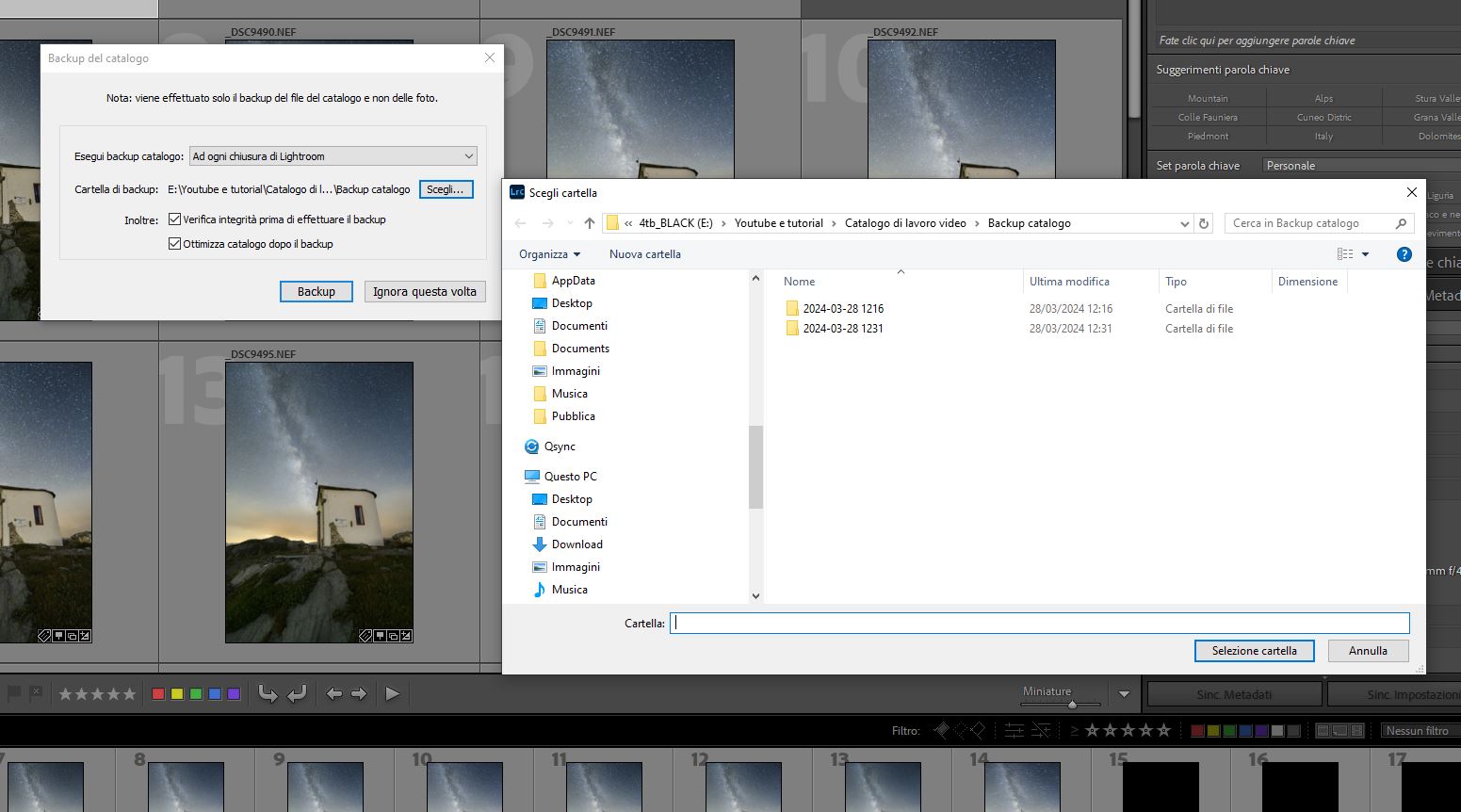Open the Set parola chiave Personale dropdown

tap(1361, 166)
